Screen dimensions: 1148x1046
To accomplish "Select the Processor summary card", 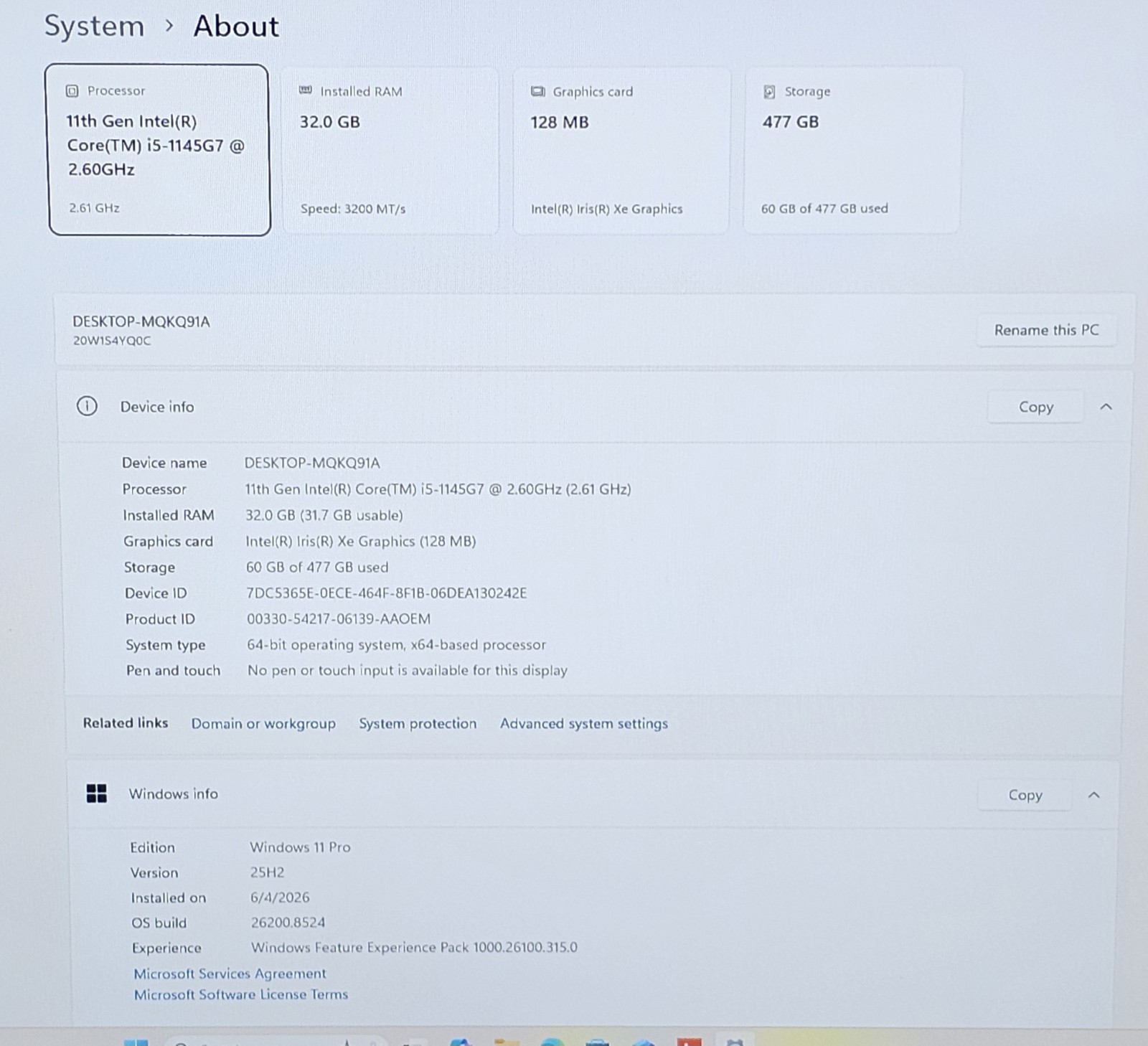I will [158, 150].
